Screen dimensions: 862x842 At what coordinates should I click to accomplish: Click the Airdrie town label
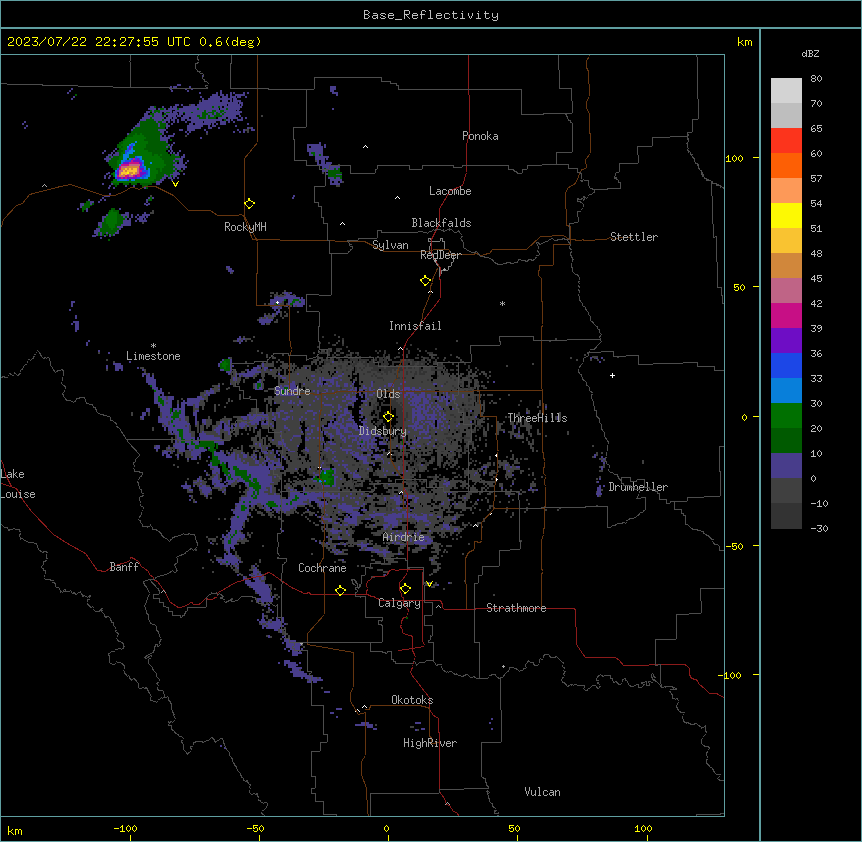coord(404,537)
